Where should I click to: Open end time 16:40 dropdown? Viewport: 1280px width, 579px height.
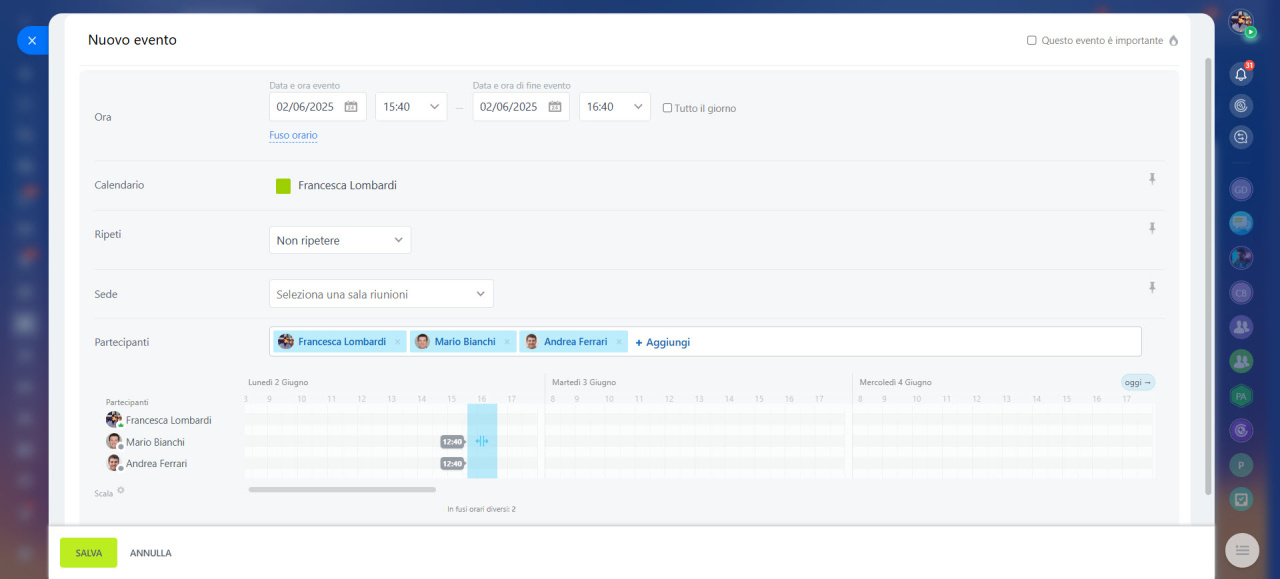[615, 107]
